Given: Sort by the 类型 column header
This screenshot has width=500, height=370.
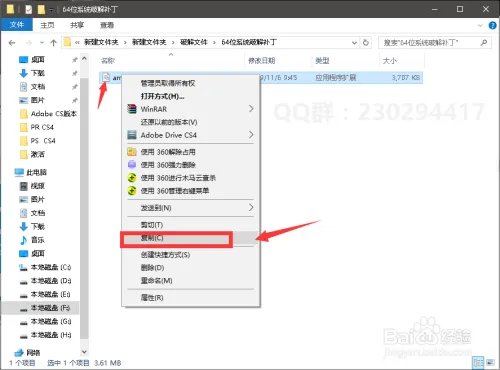Looking at the screenshot, I should [322, 60].
